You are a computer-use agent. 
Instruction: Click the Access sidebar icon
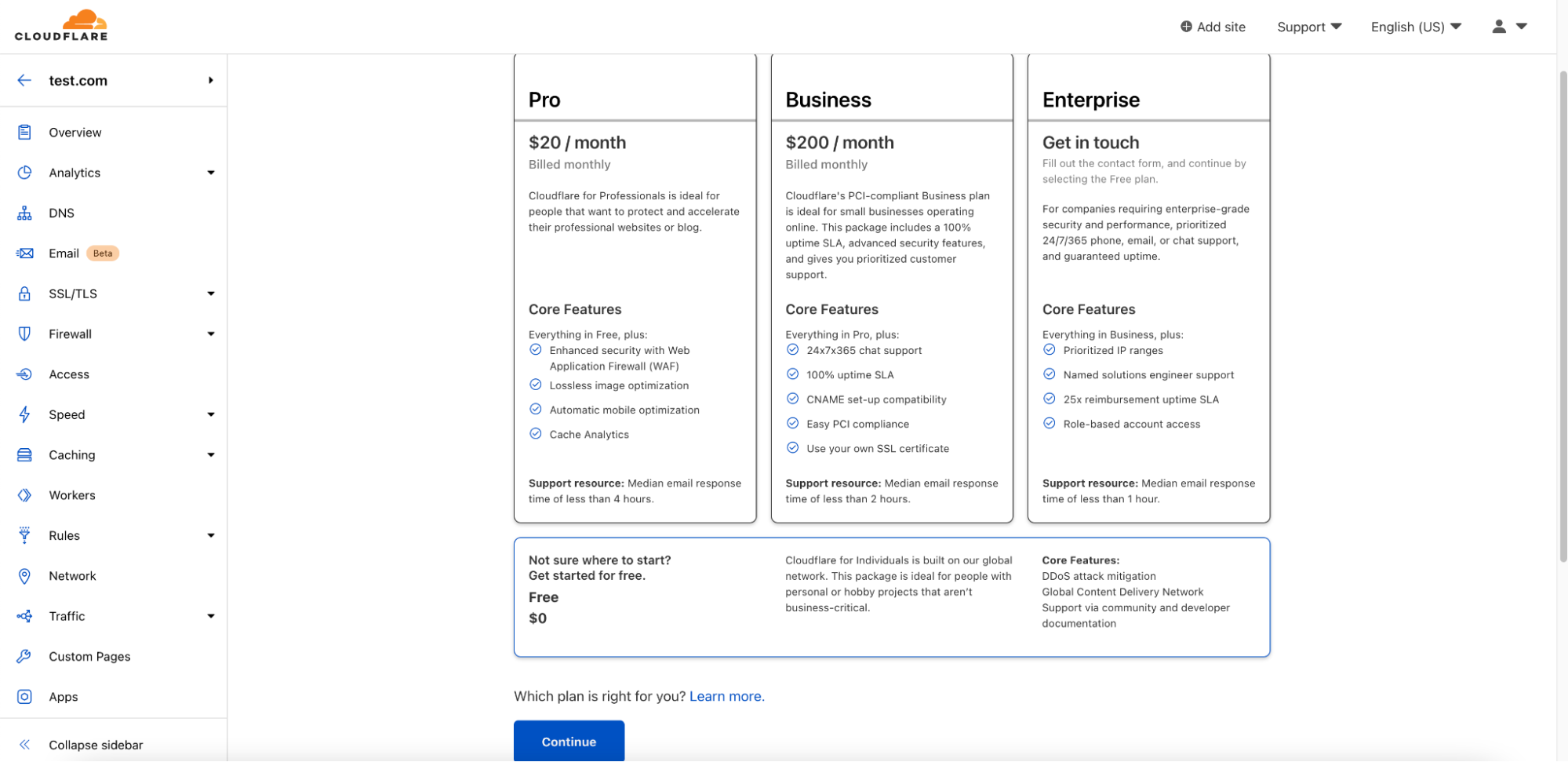pyautogui.click(x=24, y=374)
